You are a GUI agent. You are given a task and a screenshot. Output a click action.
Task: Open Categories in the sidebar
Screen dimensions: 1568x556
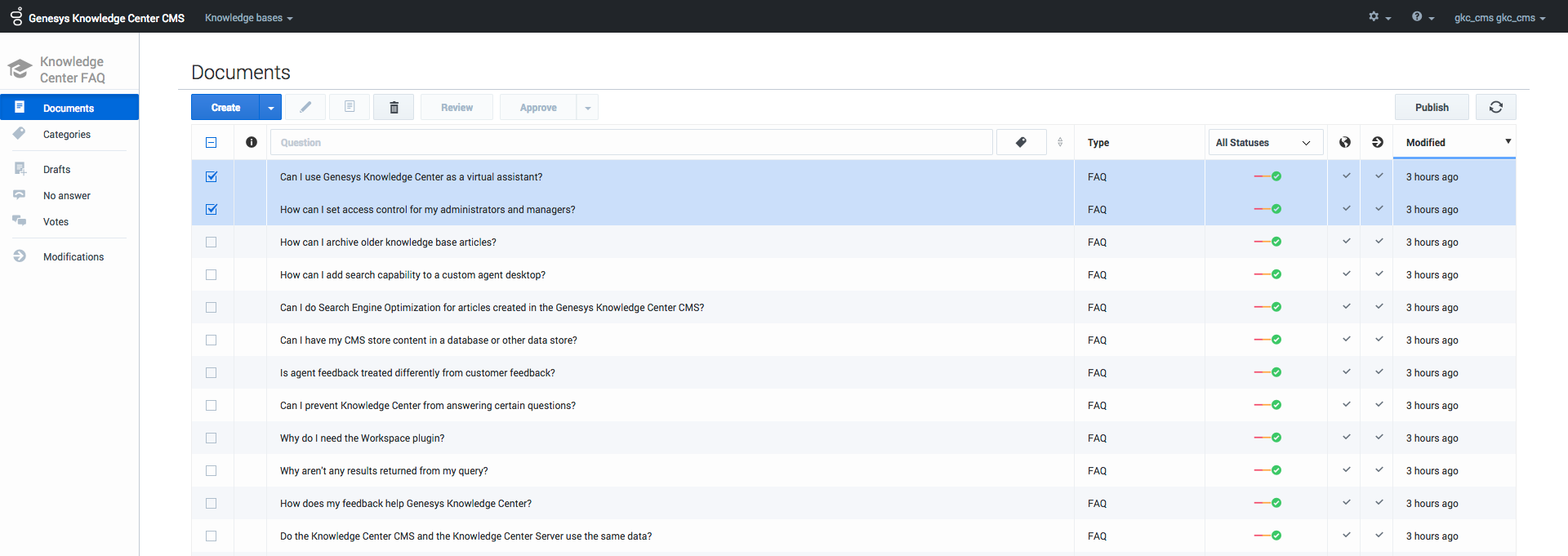(67, 135)
